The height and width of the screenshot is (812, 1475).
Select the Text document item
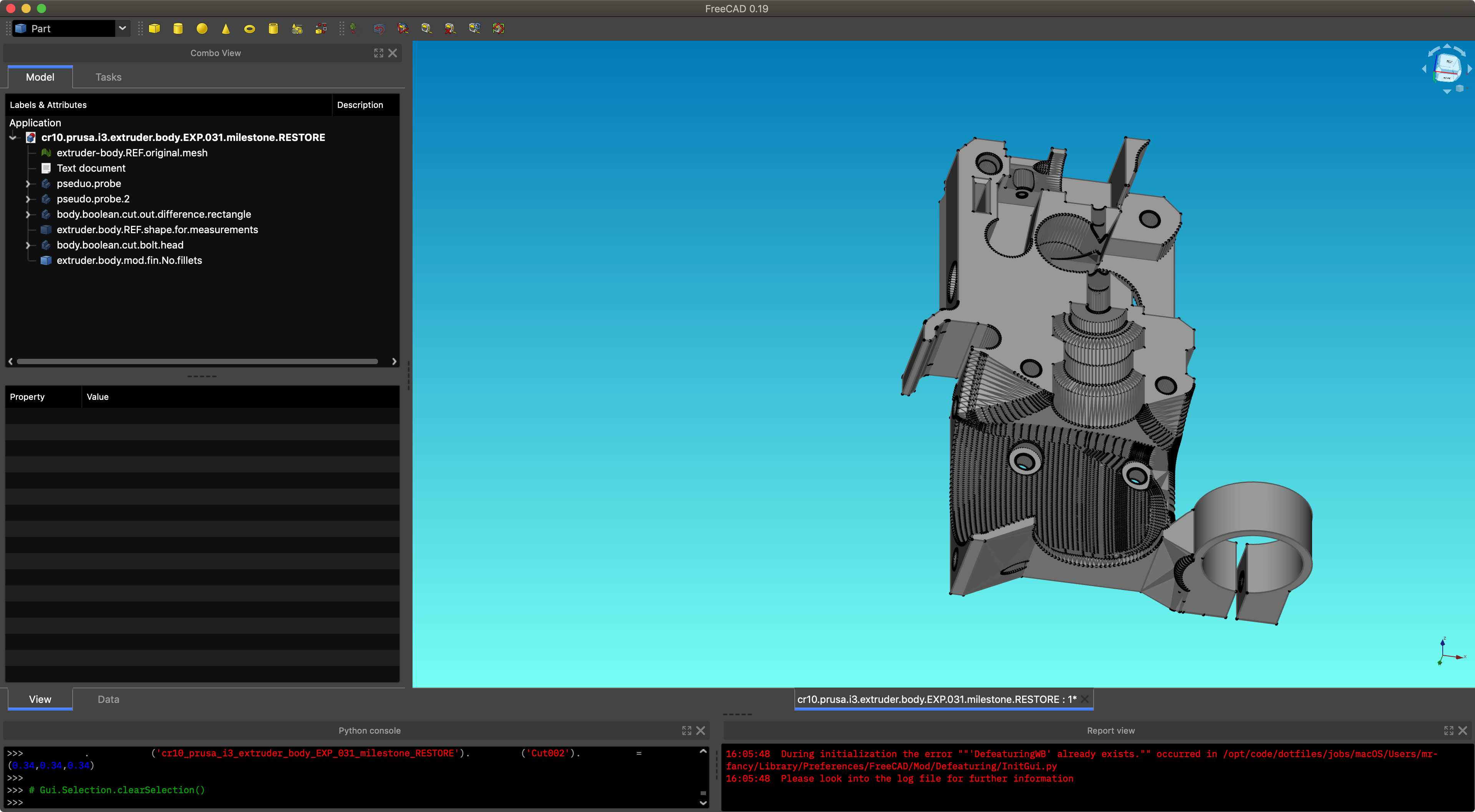pos(91,168)
